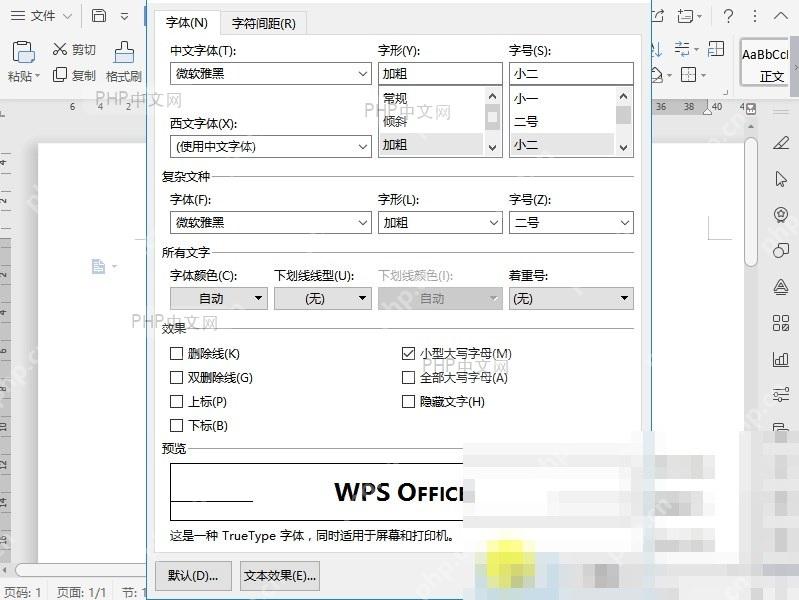Click the 默认(D)... button

click(193, 576)
